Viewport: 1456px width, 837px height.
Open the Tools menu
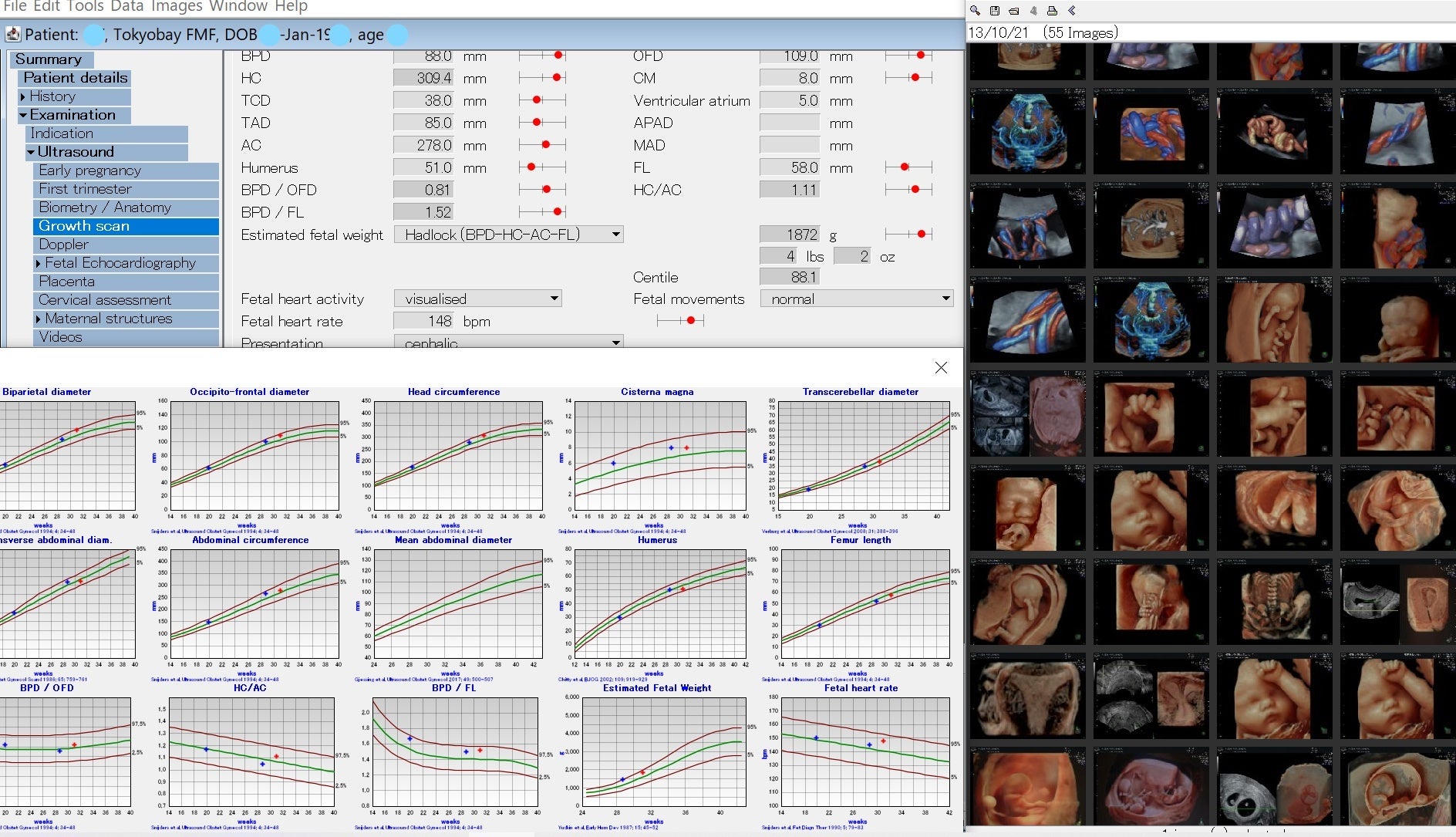point(86,7)
